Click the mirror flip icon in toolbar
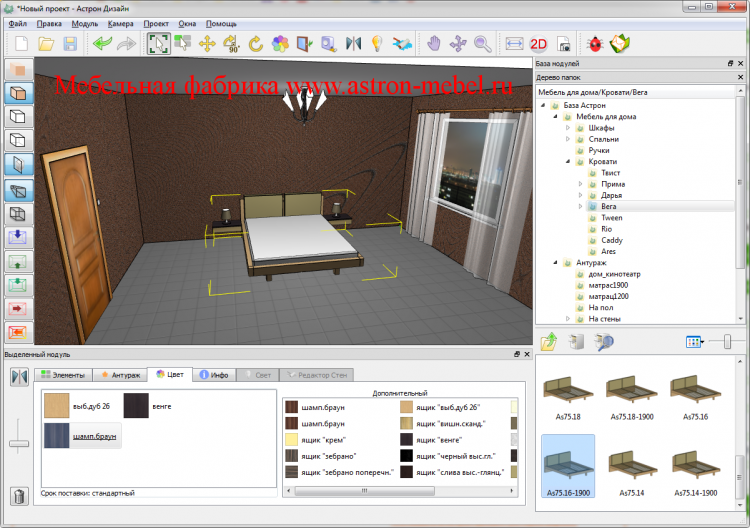750x528 pixels. pyautogui.click(x=353, y=44)
